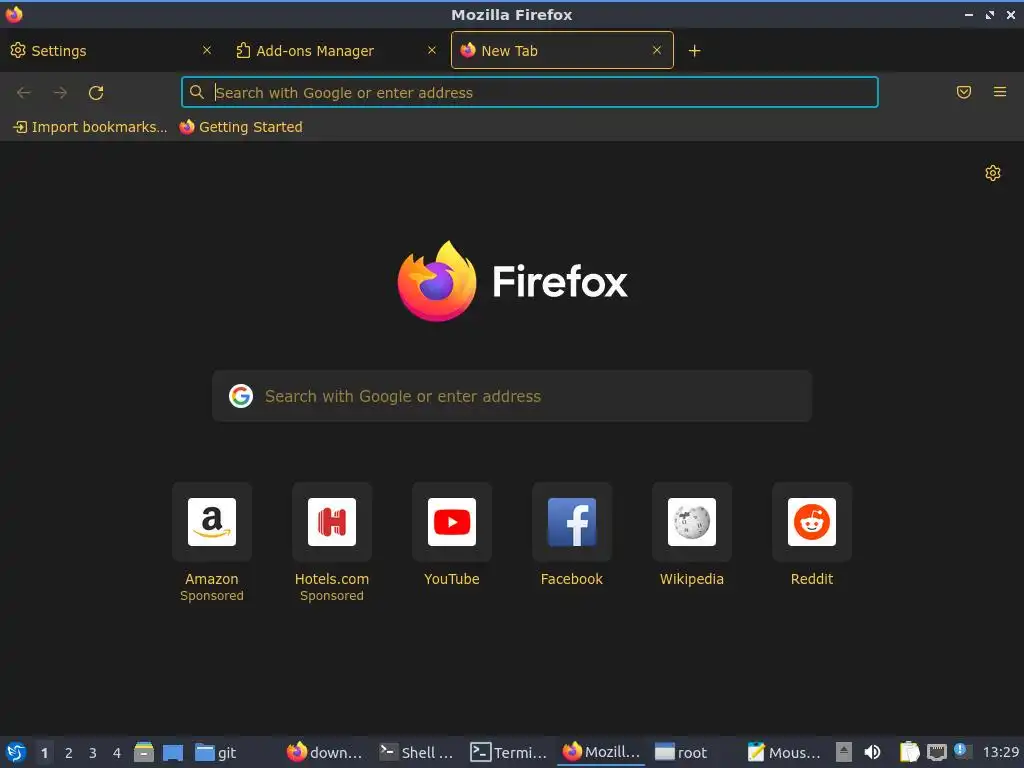The width and height of the screenshot is (1024, 768).
Task: Close the Add-ons Manager tab
Action: click(x=432, y=50)
